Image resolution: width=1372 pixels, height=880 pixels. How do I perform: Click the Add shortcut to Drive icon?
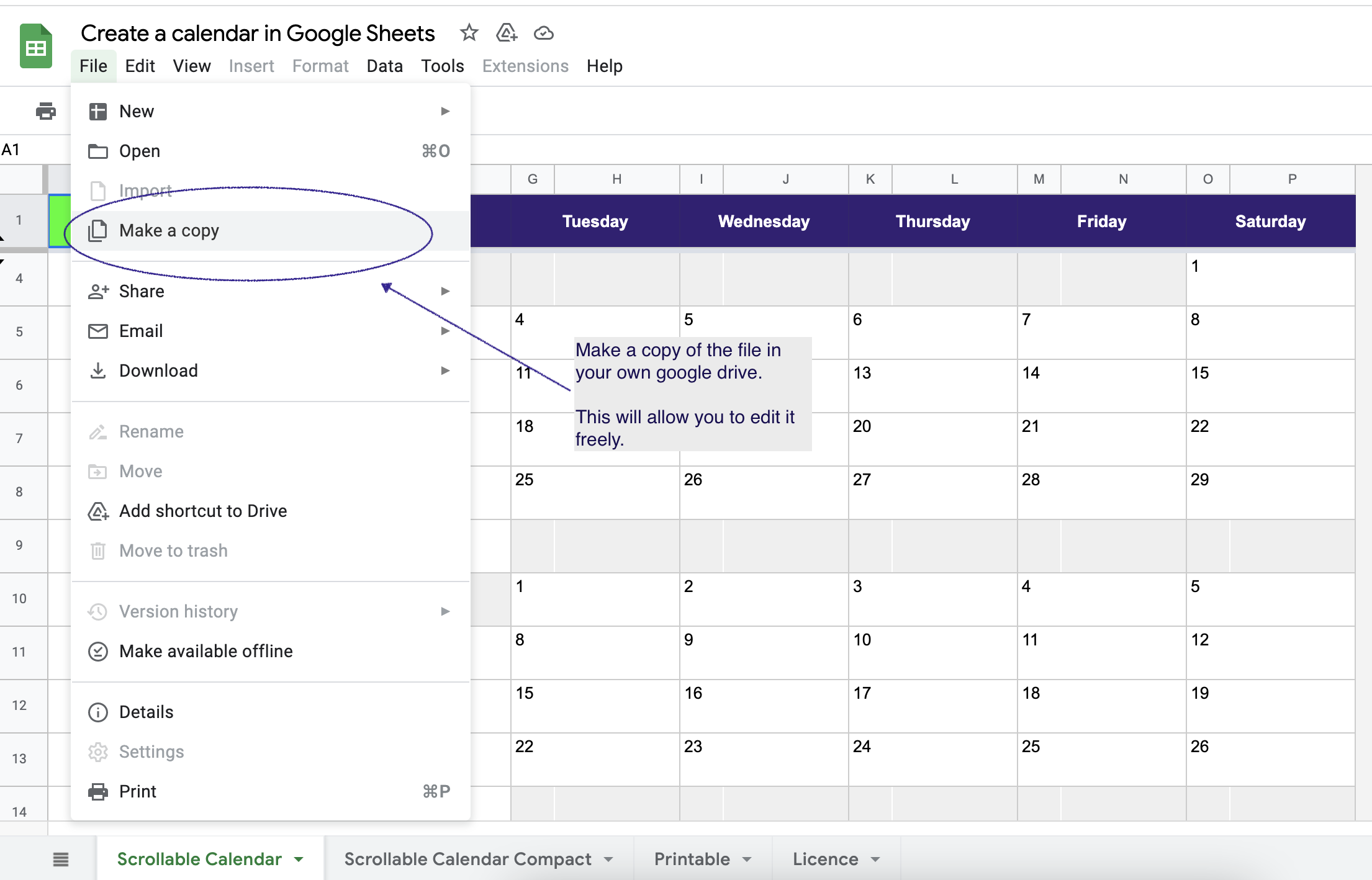point(98,511)
